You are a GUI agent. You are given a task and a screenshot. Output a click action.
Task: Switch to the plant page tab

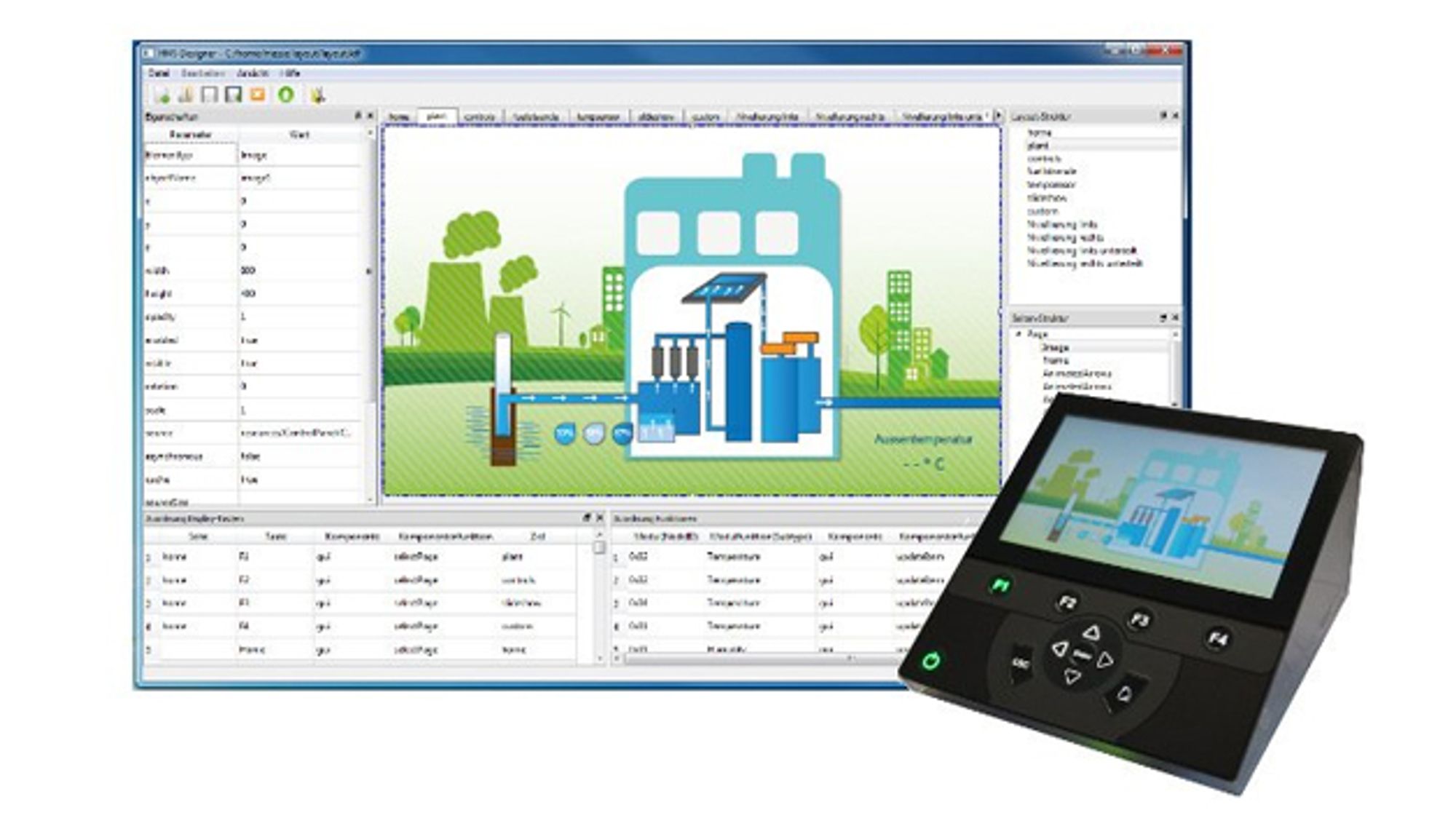pos(437,116)
